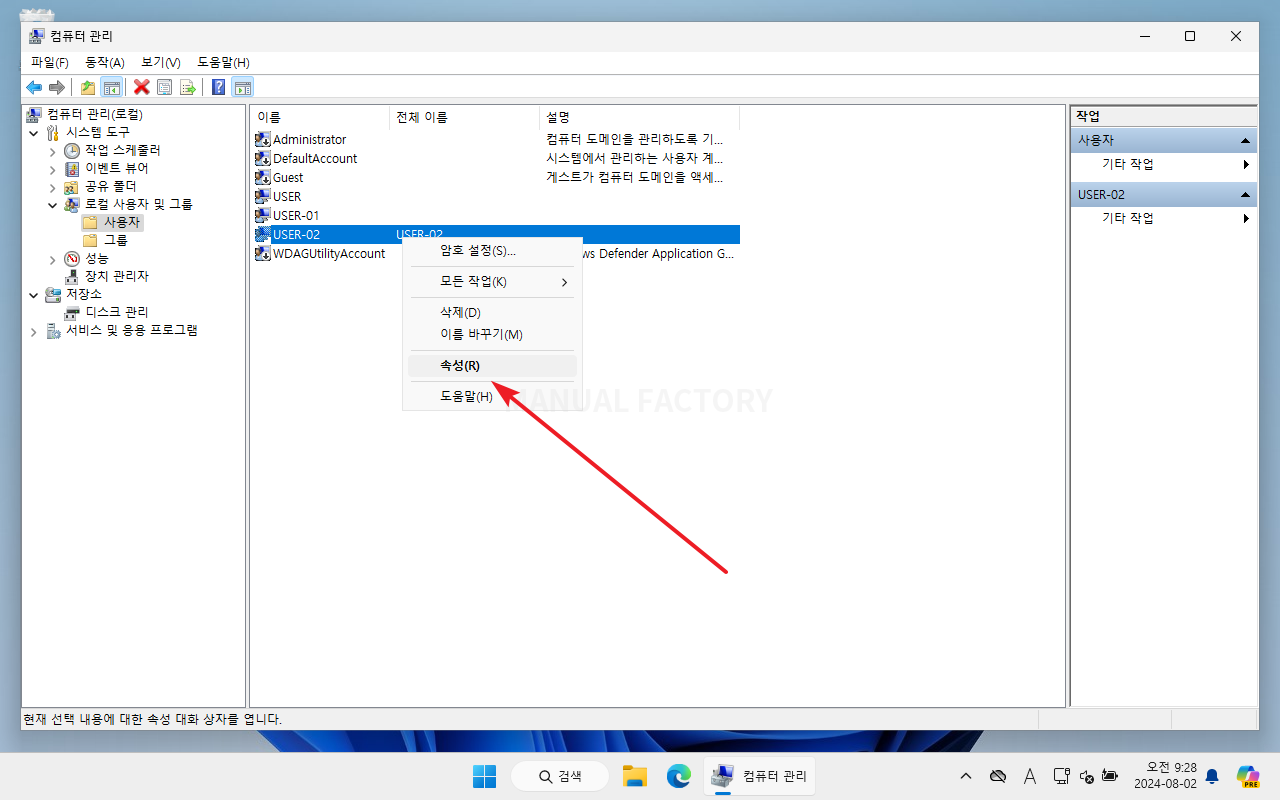Viewport: 1280px width, 800px height.
Task: Click the blue Help question mark icon
Action: [218, 87]
